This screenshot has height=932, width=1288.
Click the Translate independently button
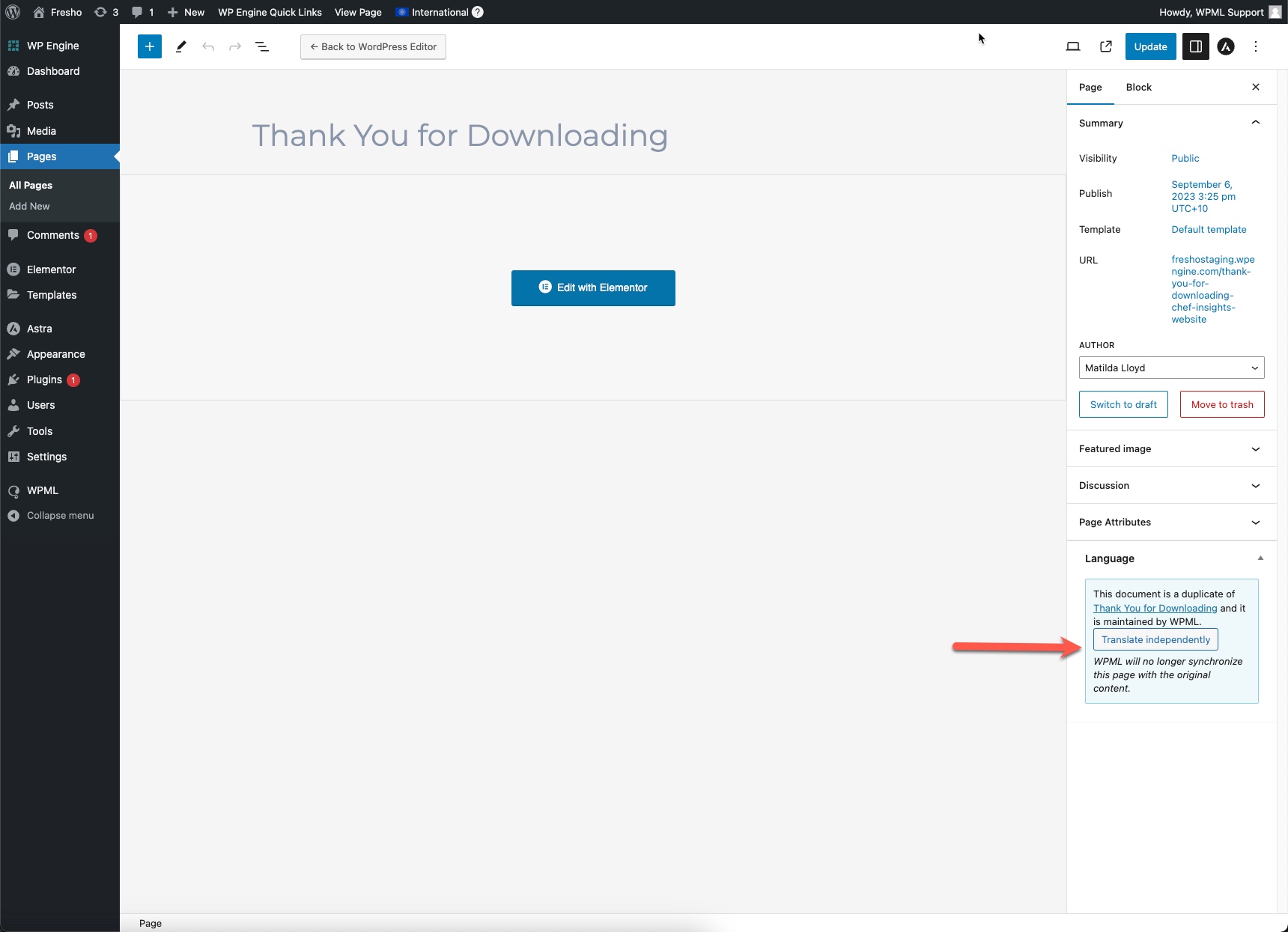(1155, 640)
